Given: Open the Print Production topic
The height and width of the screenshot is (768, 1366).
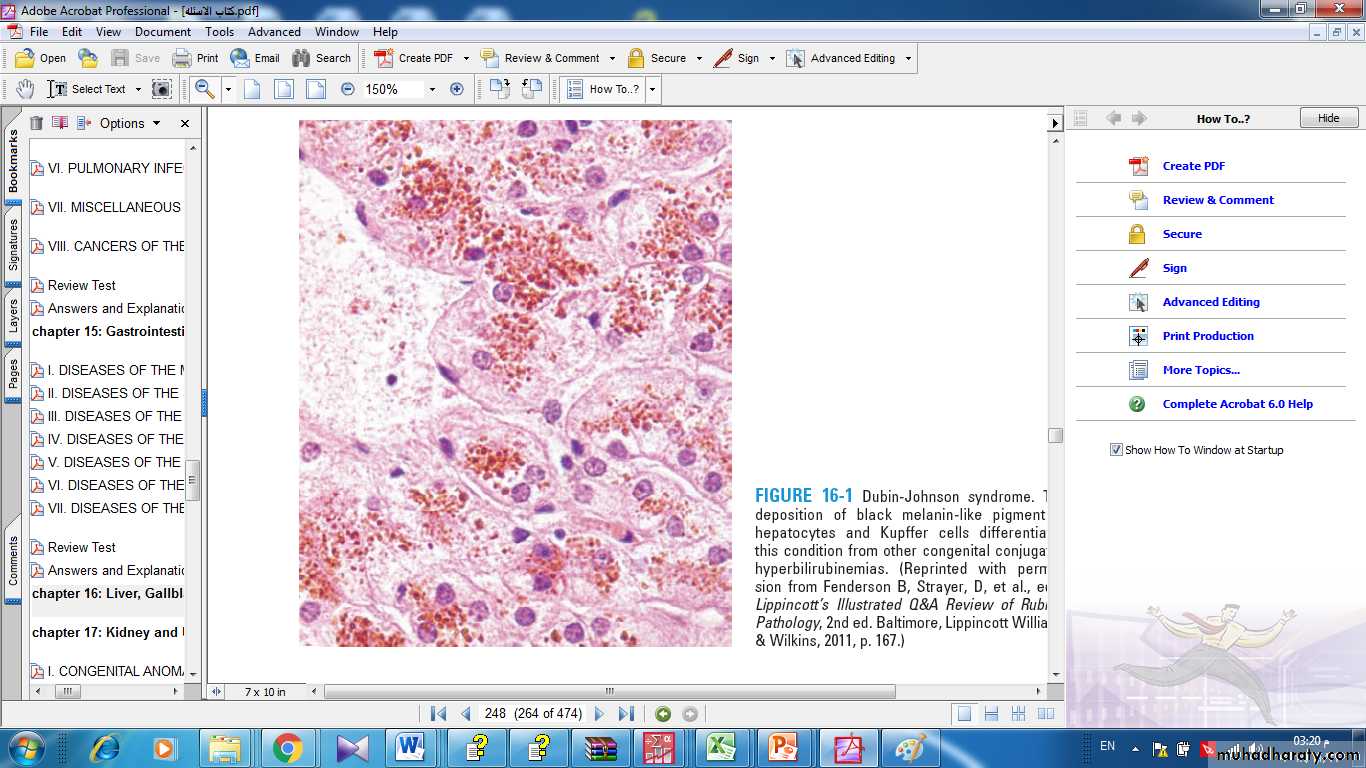Looking at the screenshot, I should [x=1207, y=336].
